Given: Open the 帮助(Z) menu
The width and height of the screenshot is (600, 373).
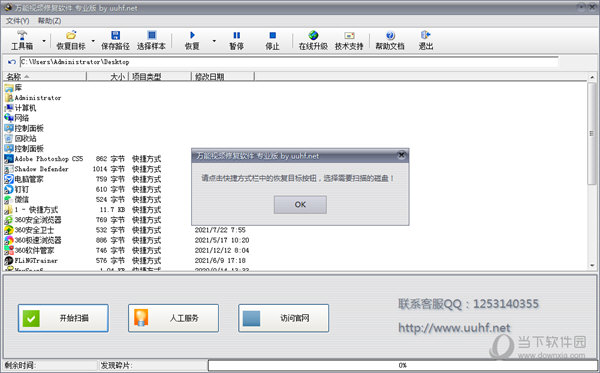Looking at the screenshot, I should [49, 21].
